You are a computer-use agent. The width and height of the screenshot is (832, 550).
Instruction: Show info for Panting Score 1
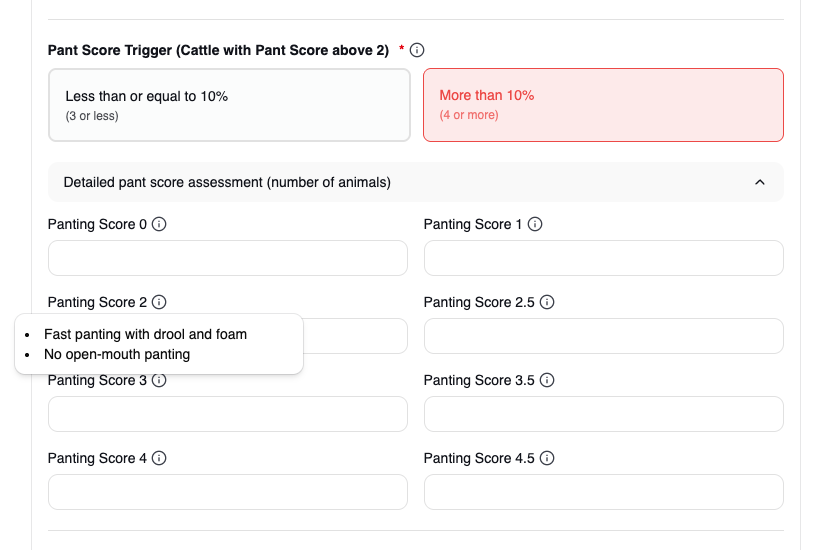[x=535, y=224]
